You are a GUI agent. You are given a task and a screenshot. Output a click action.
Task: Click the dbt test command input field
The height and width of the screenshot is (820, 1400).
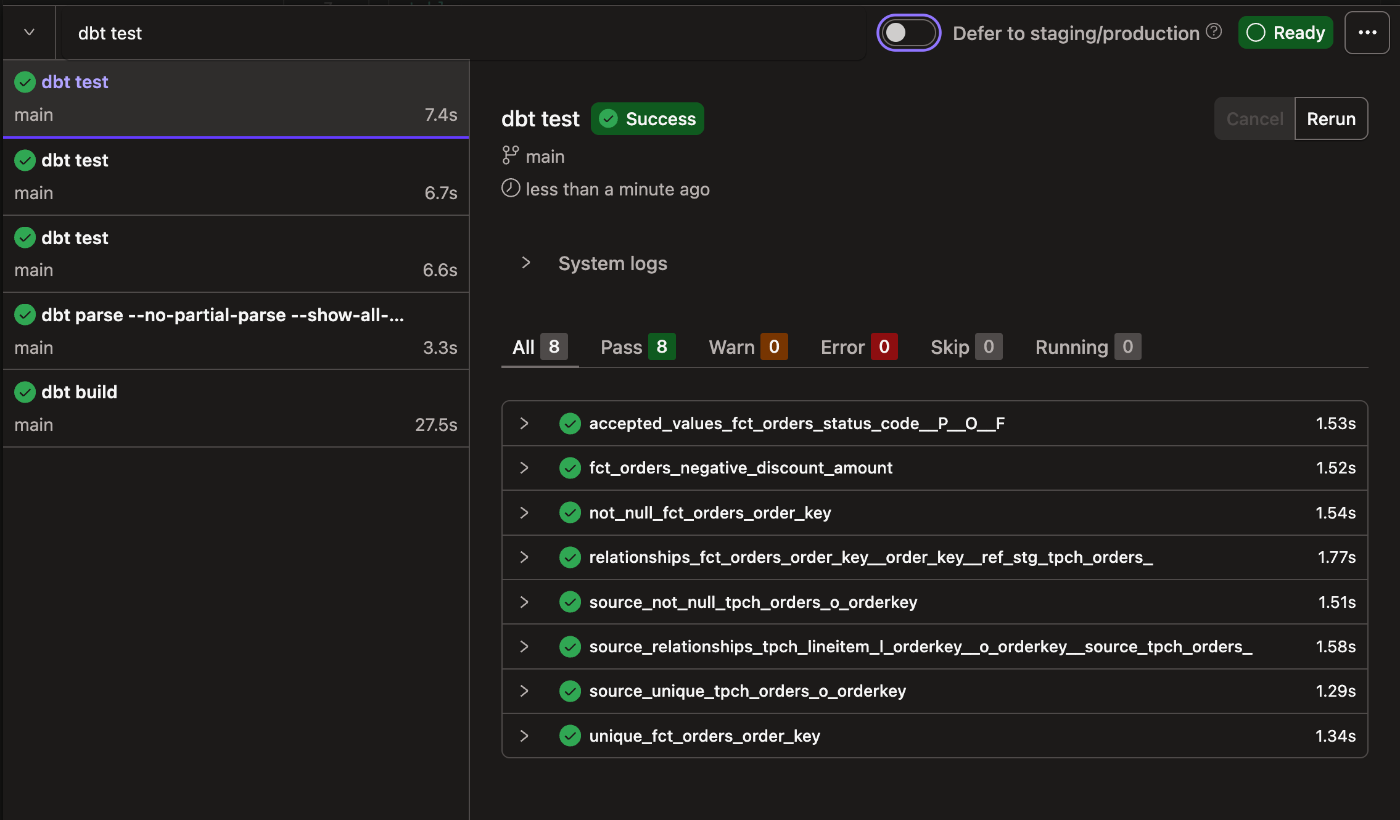pyautogui.click(x=460, y=33)
